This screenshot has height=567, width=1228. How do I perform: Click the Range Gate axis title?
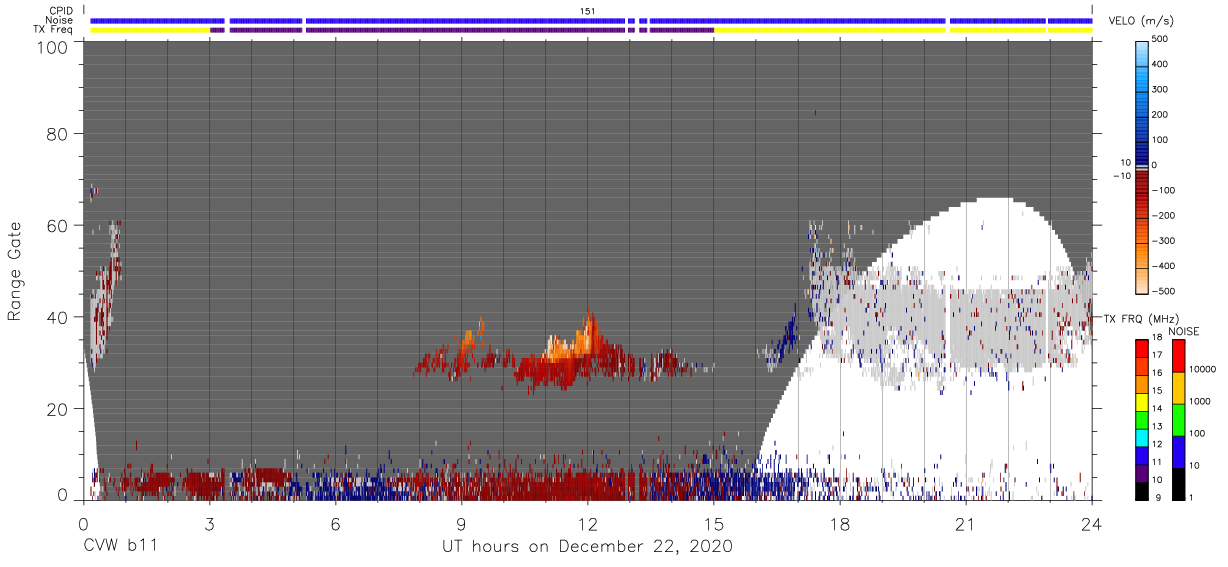pyautogui.click(x=15, y=271)
